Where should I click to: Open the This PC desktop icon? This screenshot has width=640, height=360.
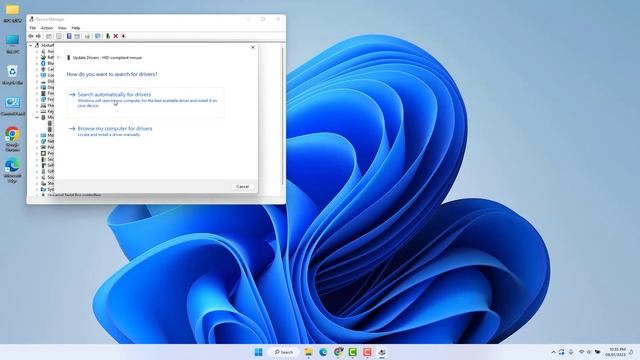12,44
